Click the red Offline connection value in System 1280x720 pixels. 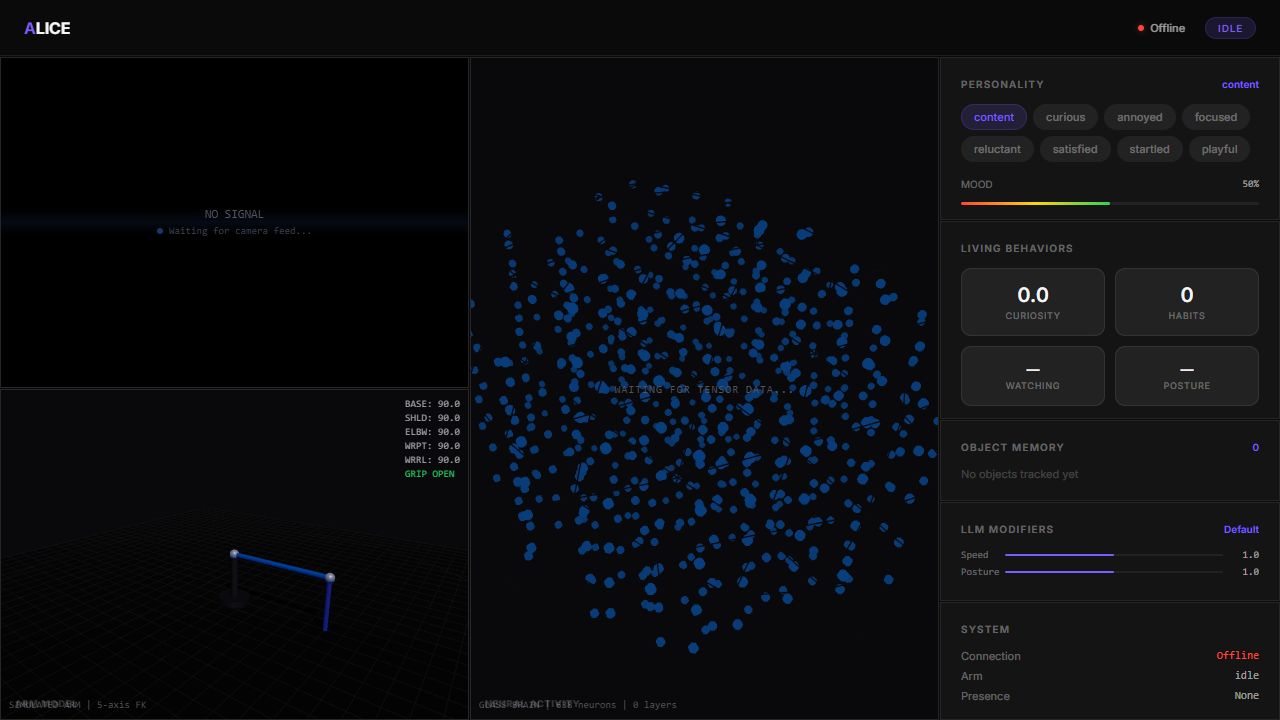click(x=1237, y=656)
